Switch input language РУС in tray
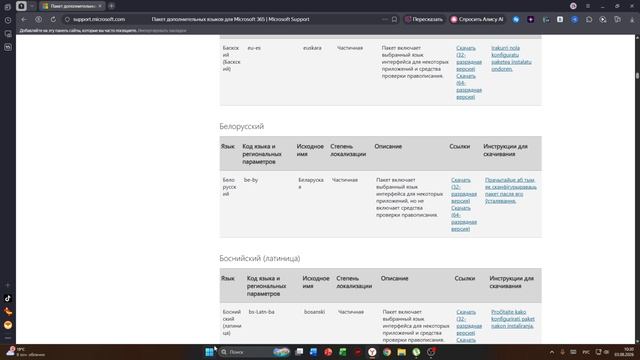640x360 pixels. click(586, 352)
